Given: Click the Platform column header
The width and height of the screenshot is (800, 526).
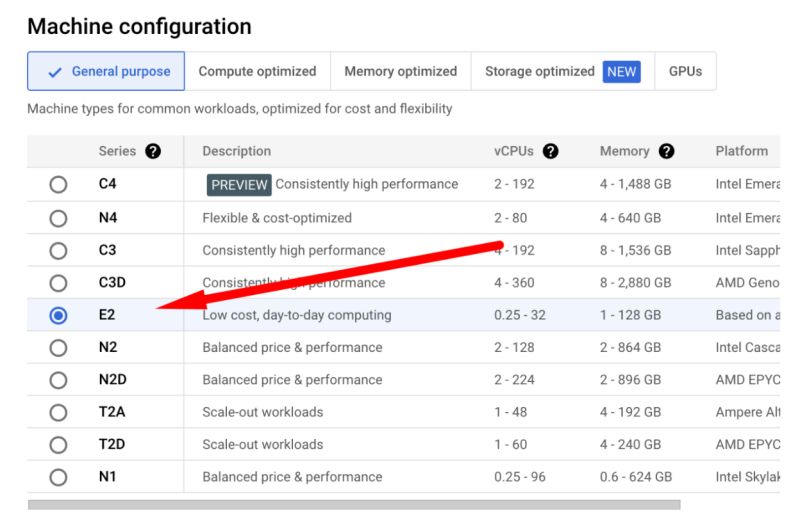Looking at the screenshot, I should pyautogui.click(x=742, y=151).
